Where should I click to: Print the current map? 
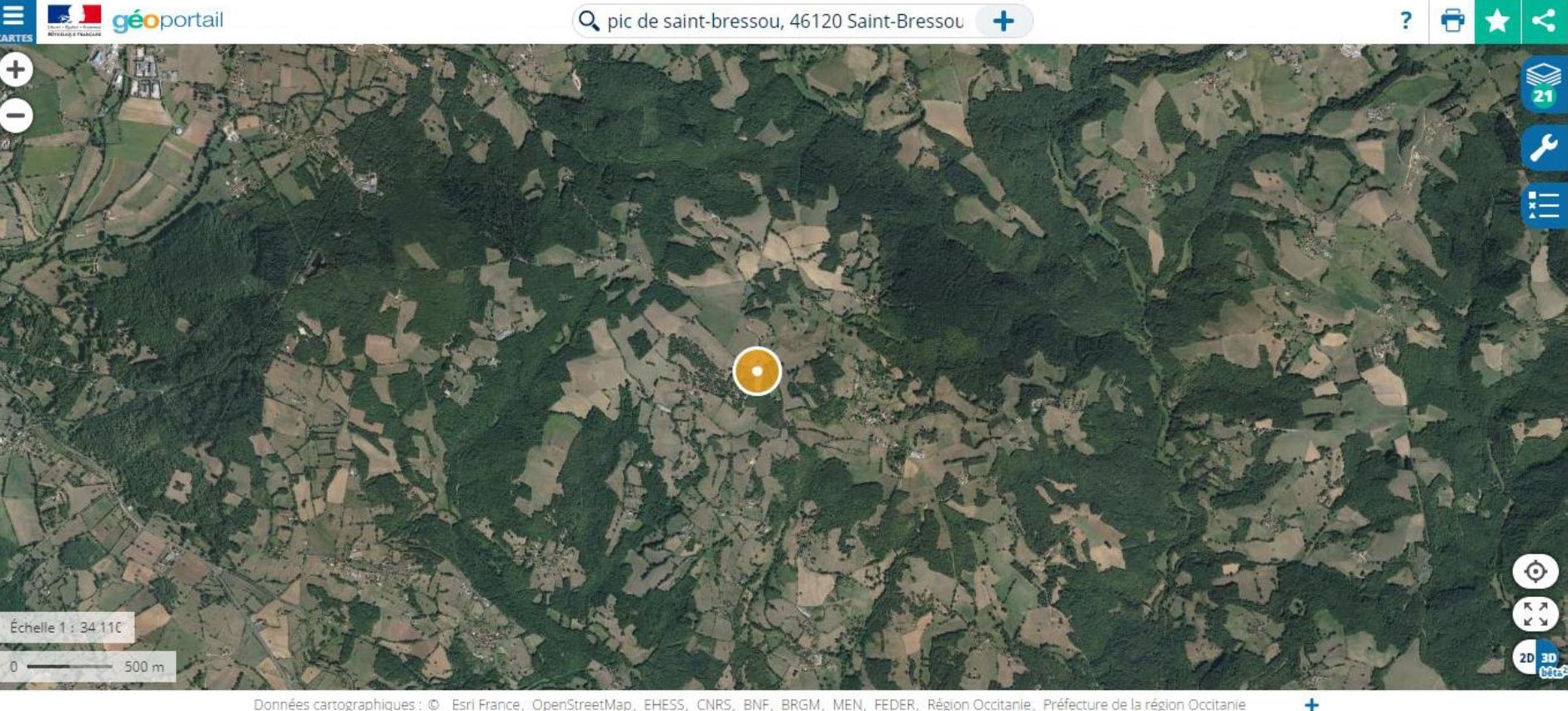pos(1452,21)
